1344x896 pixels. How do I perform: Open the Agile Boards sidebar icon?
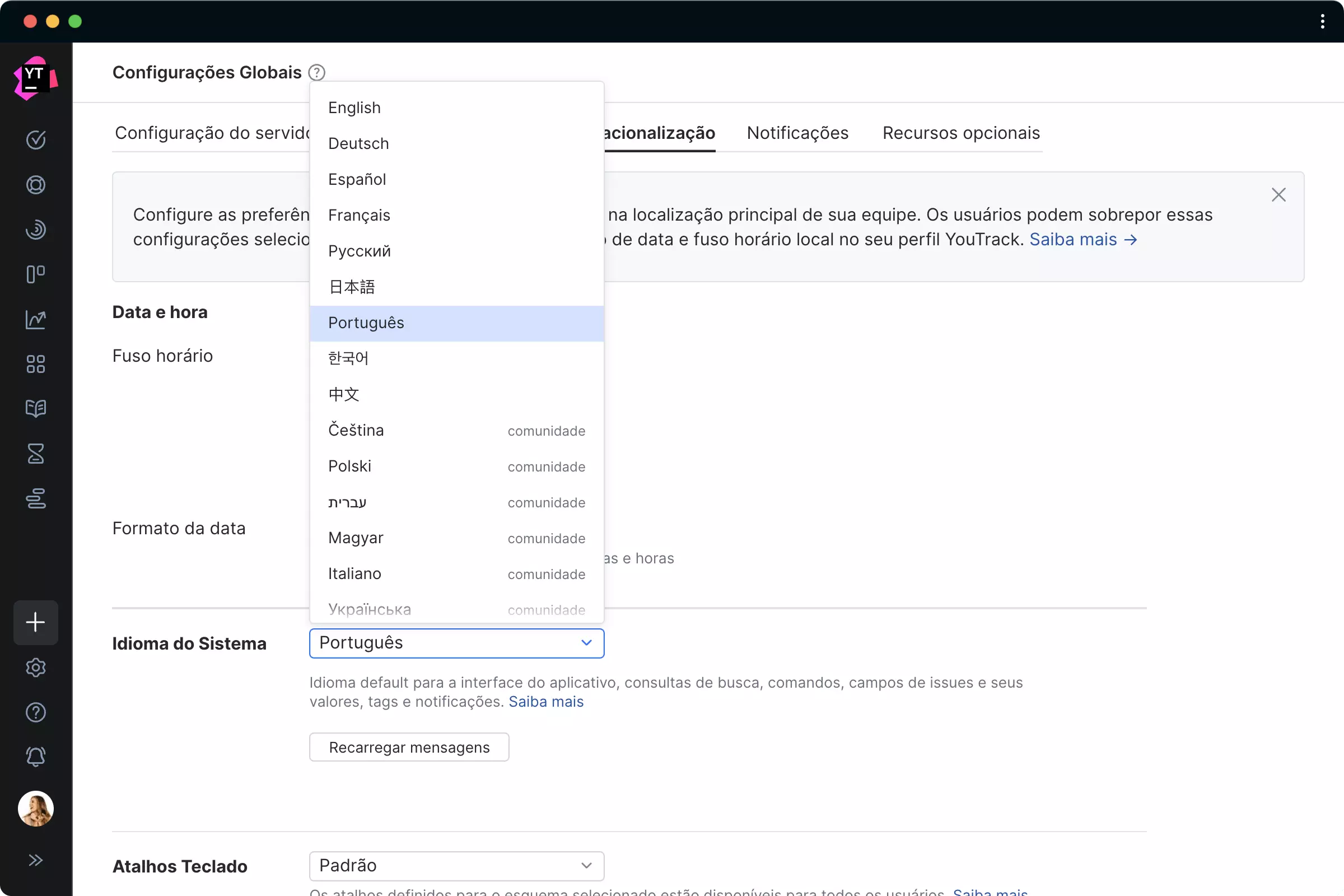[x=35, y=274]
